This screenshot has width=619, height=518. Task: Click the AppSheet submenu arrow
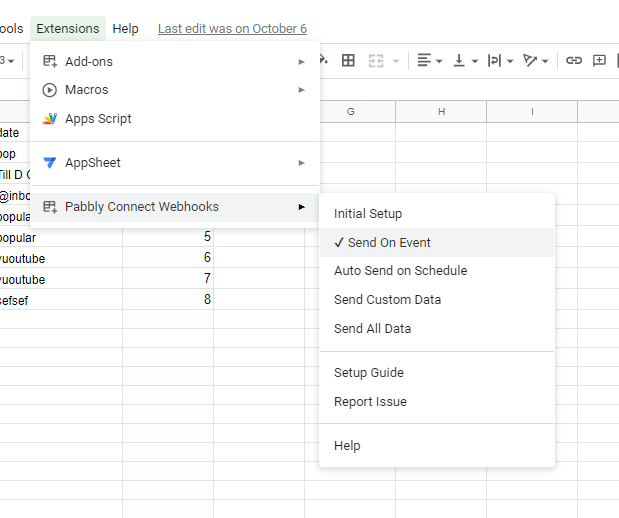[x=301, y=163]
